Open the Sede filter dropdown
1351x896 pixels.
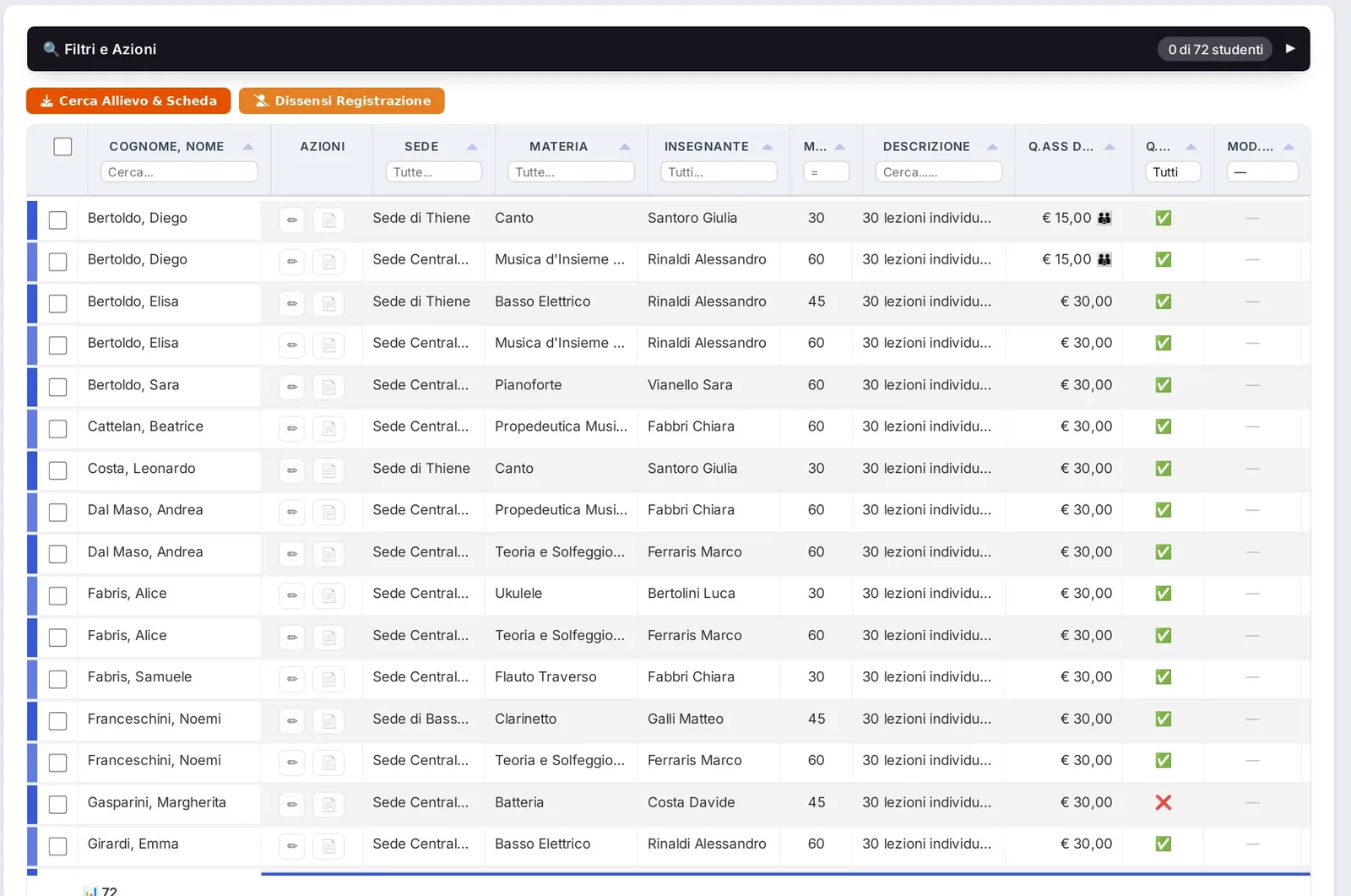coord(433,171)
